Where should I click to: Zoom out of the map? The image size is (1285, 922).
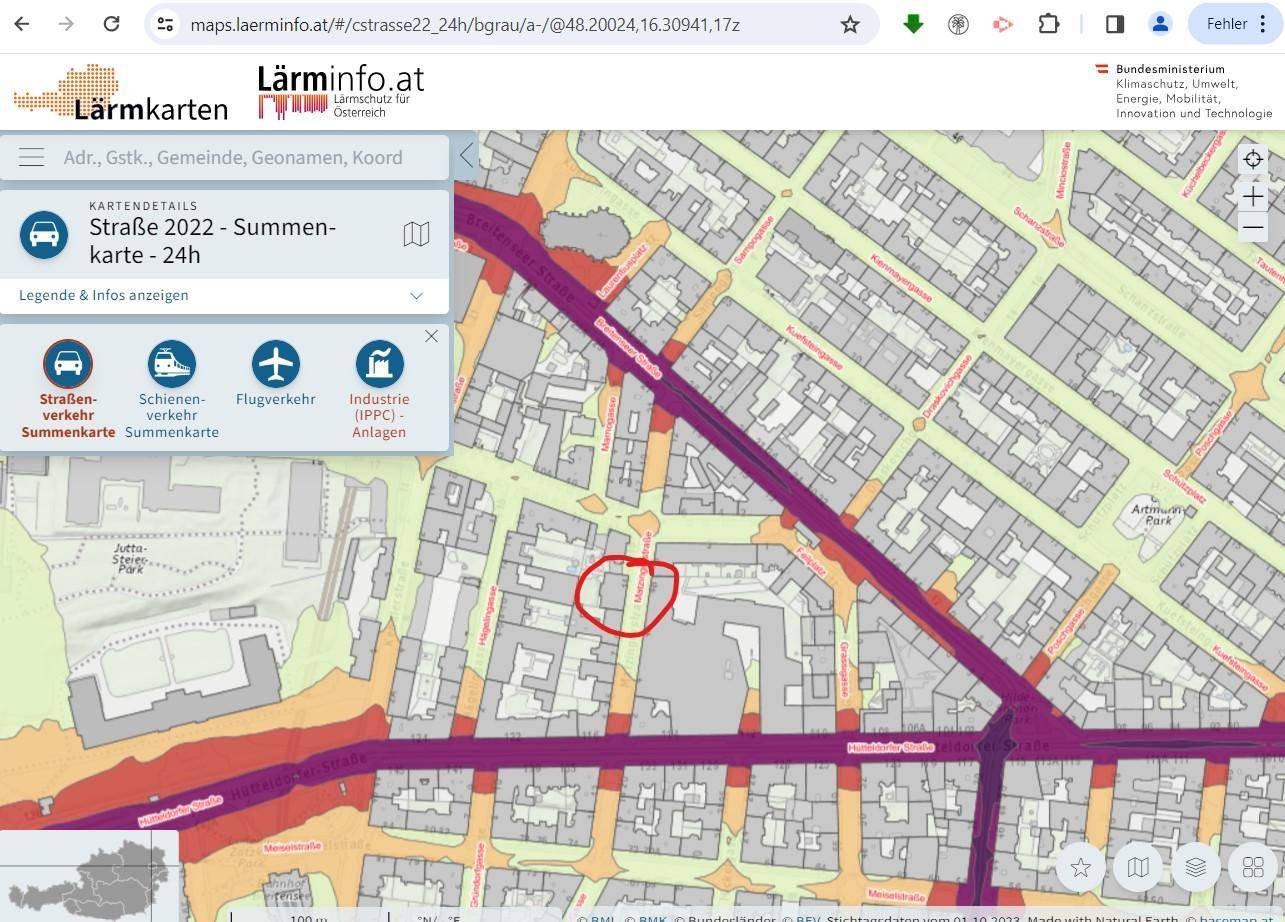[1253, 228]
